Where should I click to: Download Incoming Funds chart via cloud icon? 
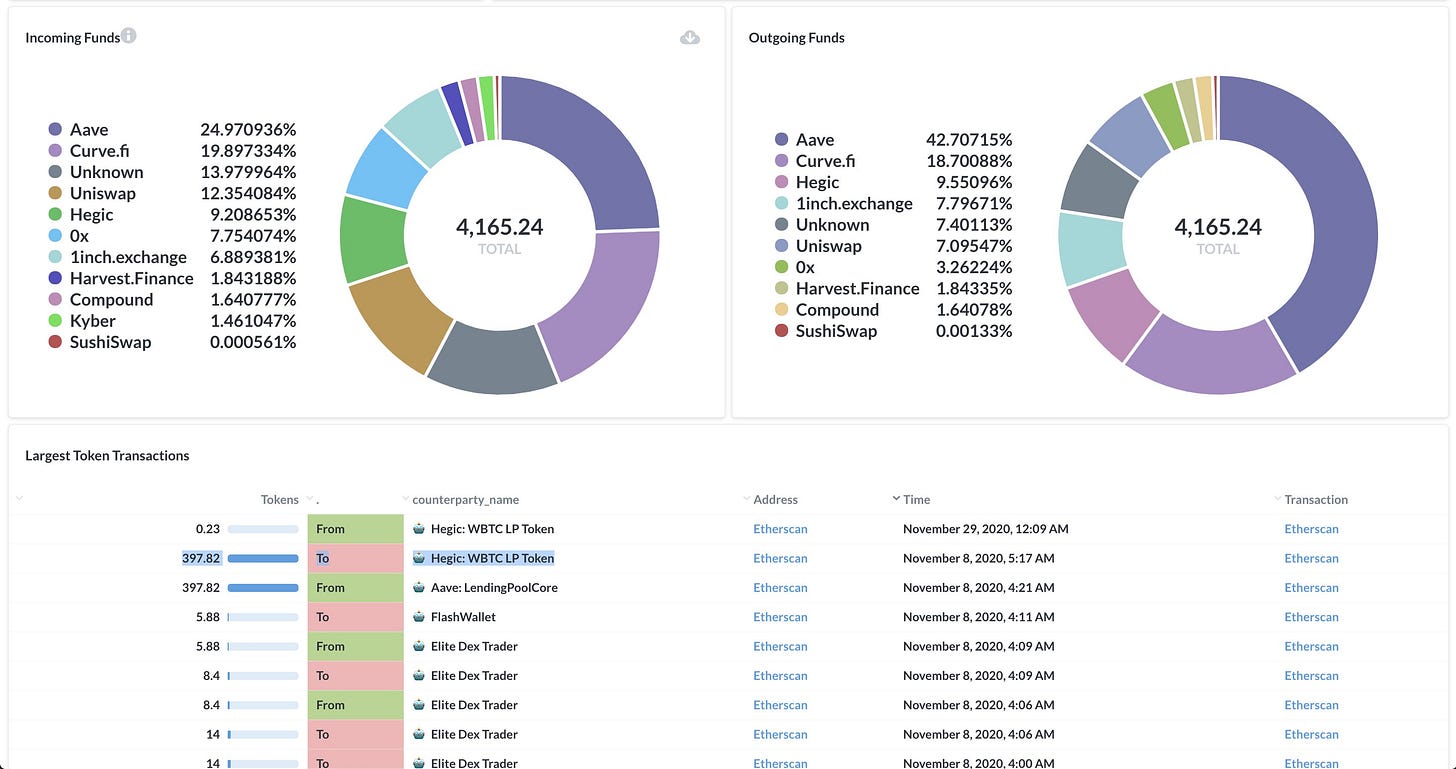tap(690, 37)
